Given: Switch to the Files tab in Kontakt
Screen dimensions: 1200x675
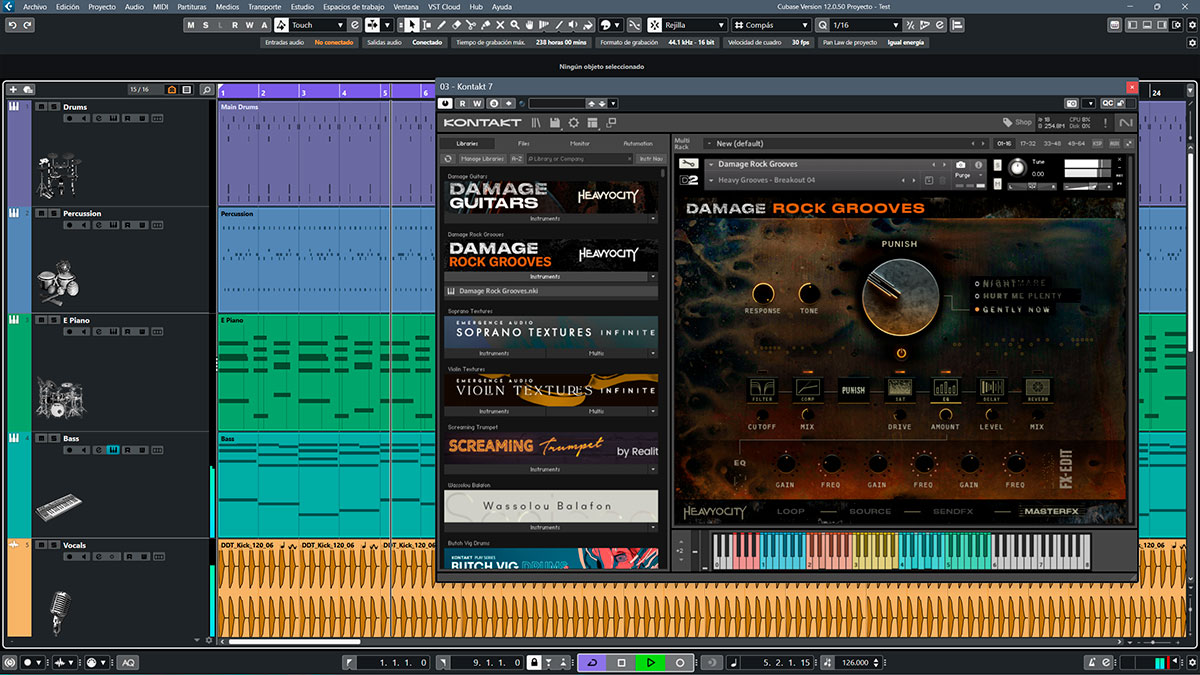Looking at the screenshot, I should [524, 143].
